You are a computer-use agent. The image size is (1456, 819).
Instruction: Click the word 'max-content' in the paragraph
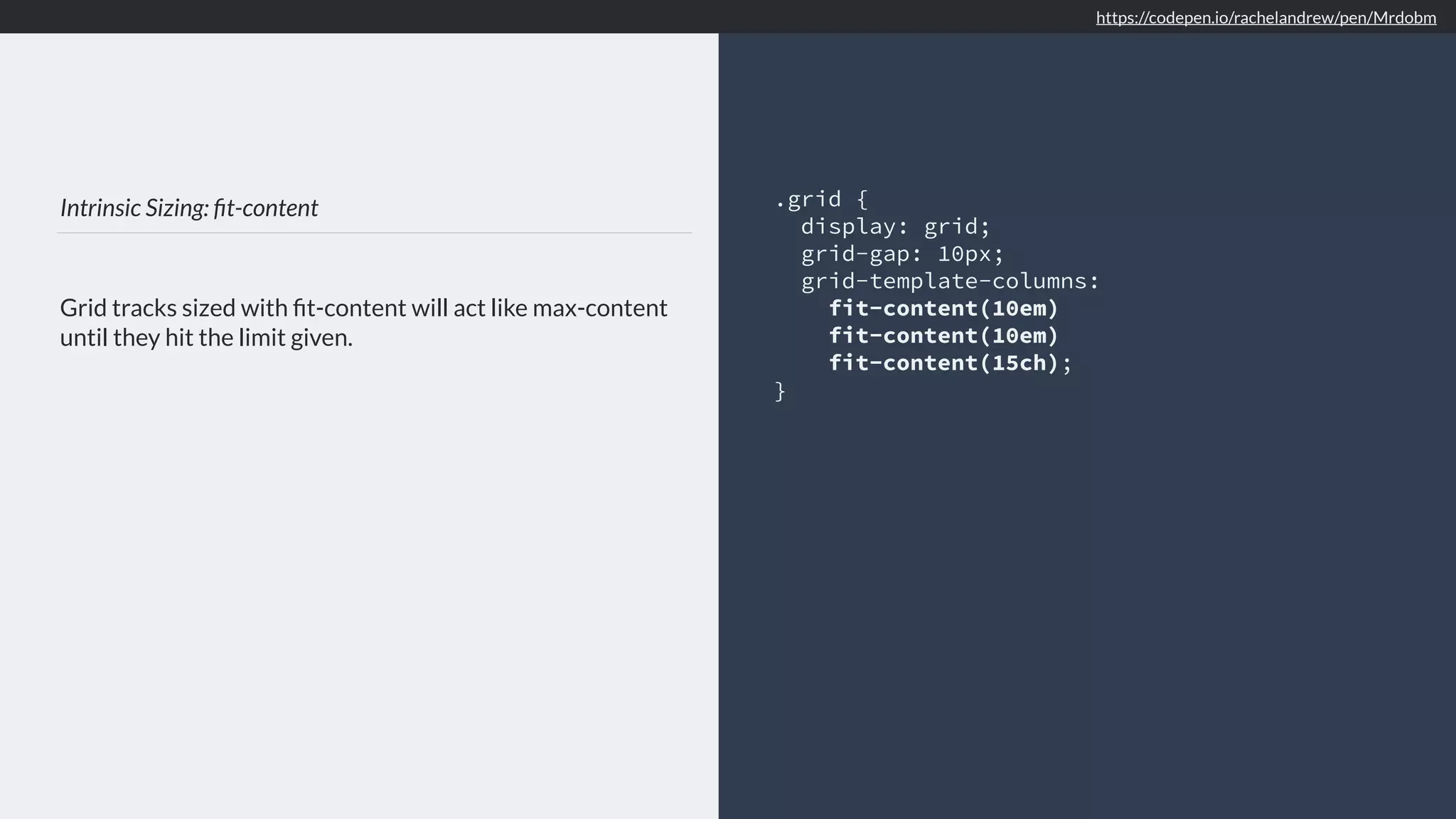(x=599, y=308)
